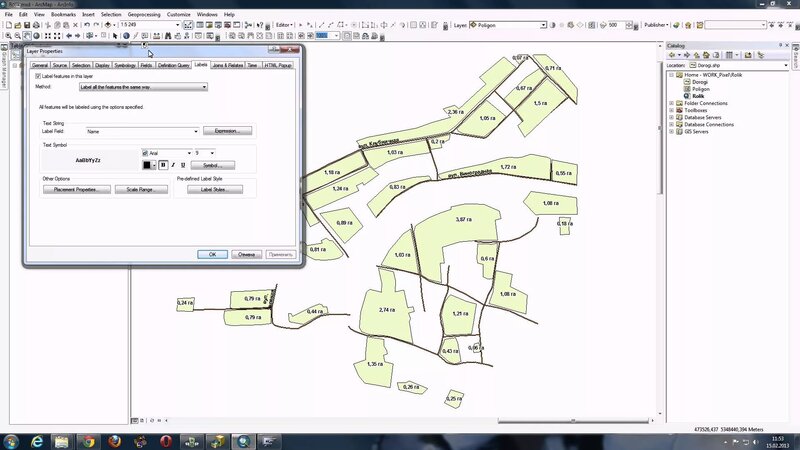Click the Print icon in the toolbar
Screen dimensions: 800x450
36,25
